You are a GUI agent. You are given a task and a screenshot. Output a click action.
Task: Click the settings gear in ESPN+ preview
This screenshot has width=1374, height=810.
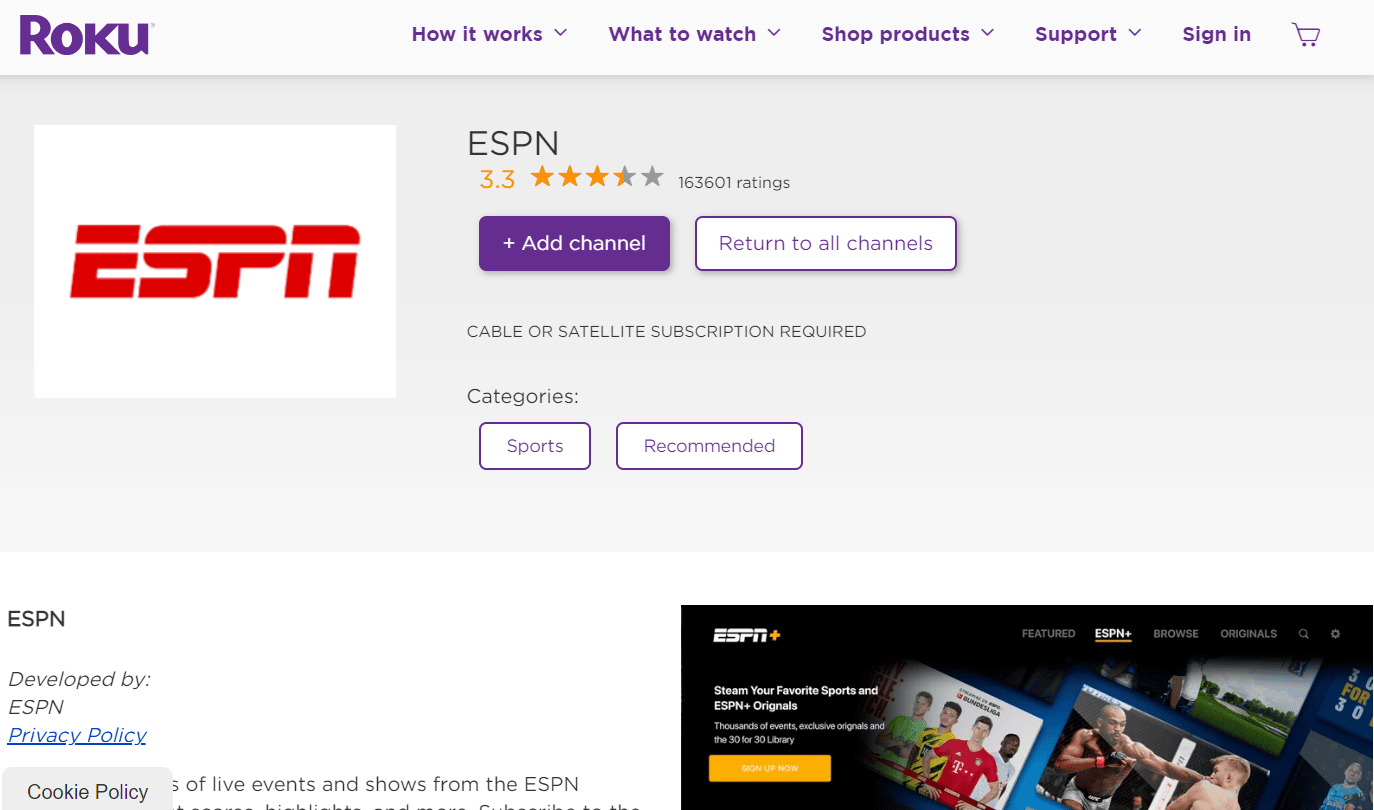pos(1335,634)
